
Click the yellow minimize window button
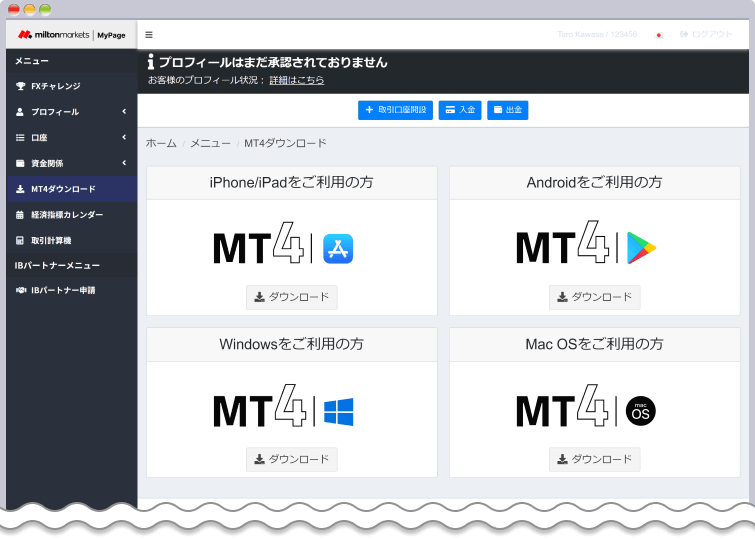coord(30,9)
